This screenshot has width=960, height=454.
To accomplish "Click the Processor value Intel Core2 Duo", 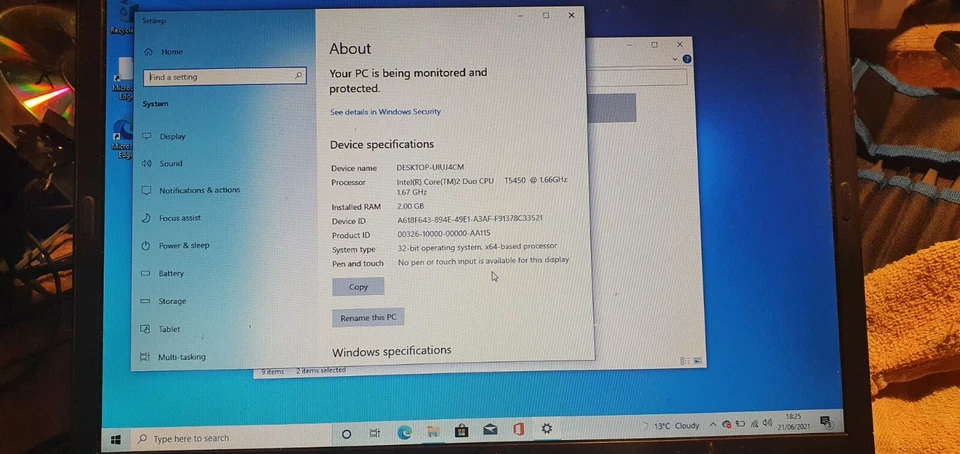I will [x=482, y=186].
